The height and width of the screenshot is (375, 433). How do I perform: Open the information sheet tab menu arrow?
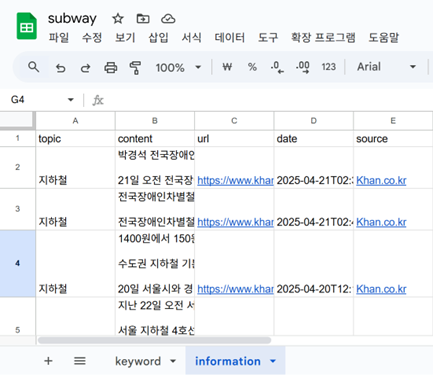273,361
